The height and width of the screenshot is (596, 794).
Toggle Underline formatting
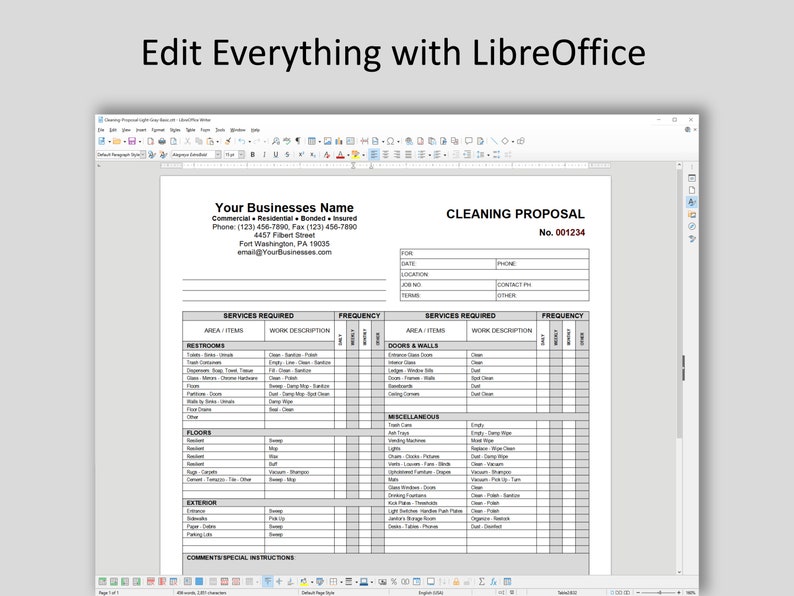pyautogui.click(x=275, y=154)
